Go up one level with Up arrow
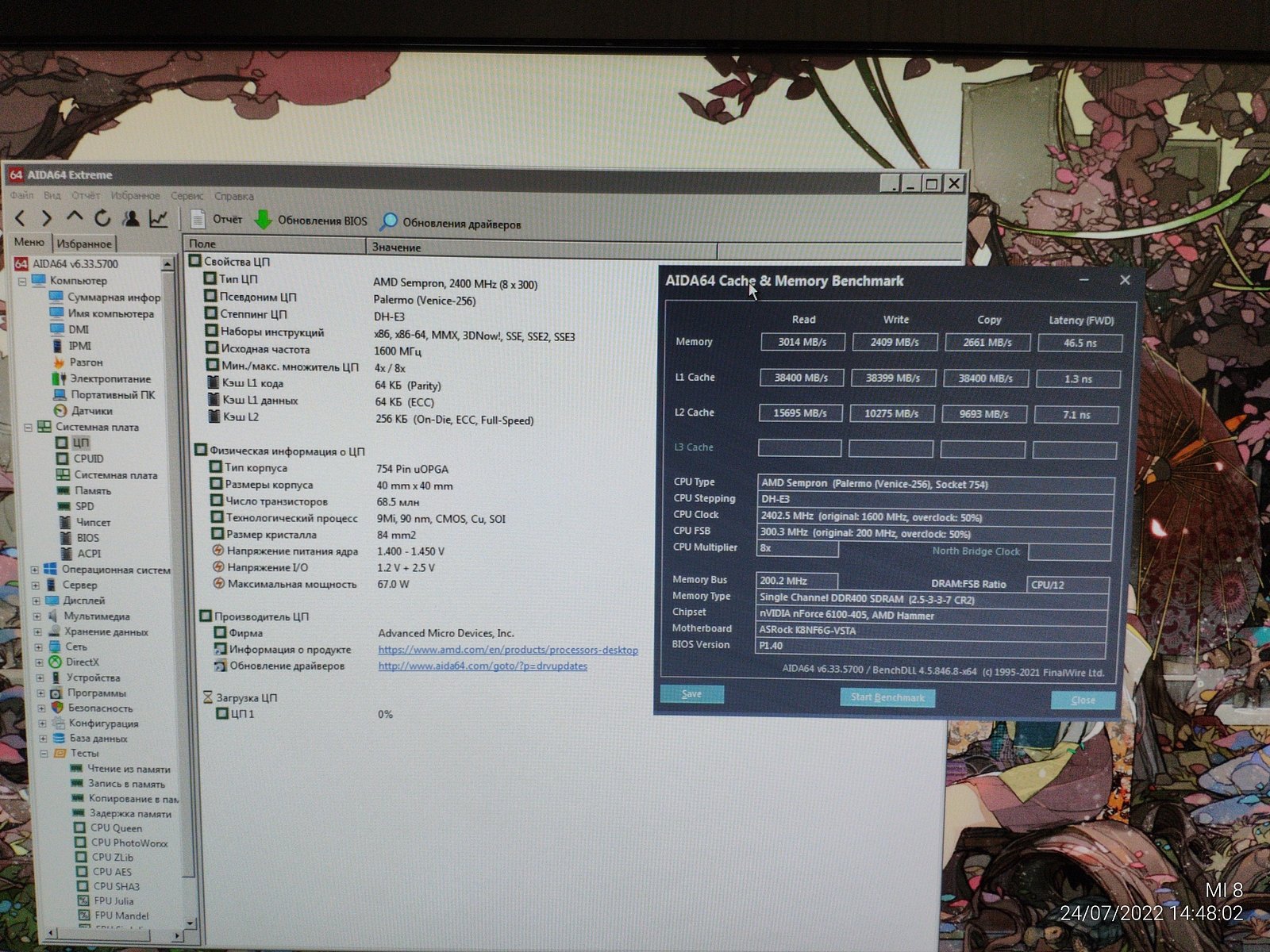 75,217
